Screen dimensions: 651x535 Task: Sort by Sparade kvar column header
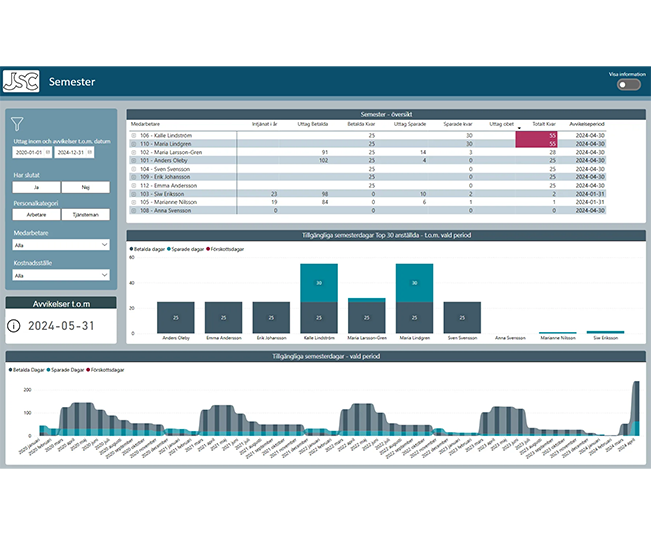pyautogui.click(x=458, y=124)
